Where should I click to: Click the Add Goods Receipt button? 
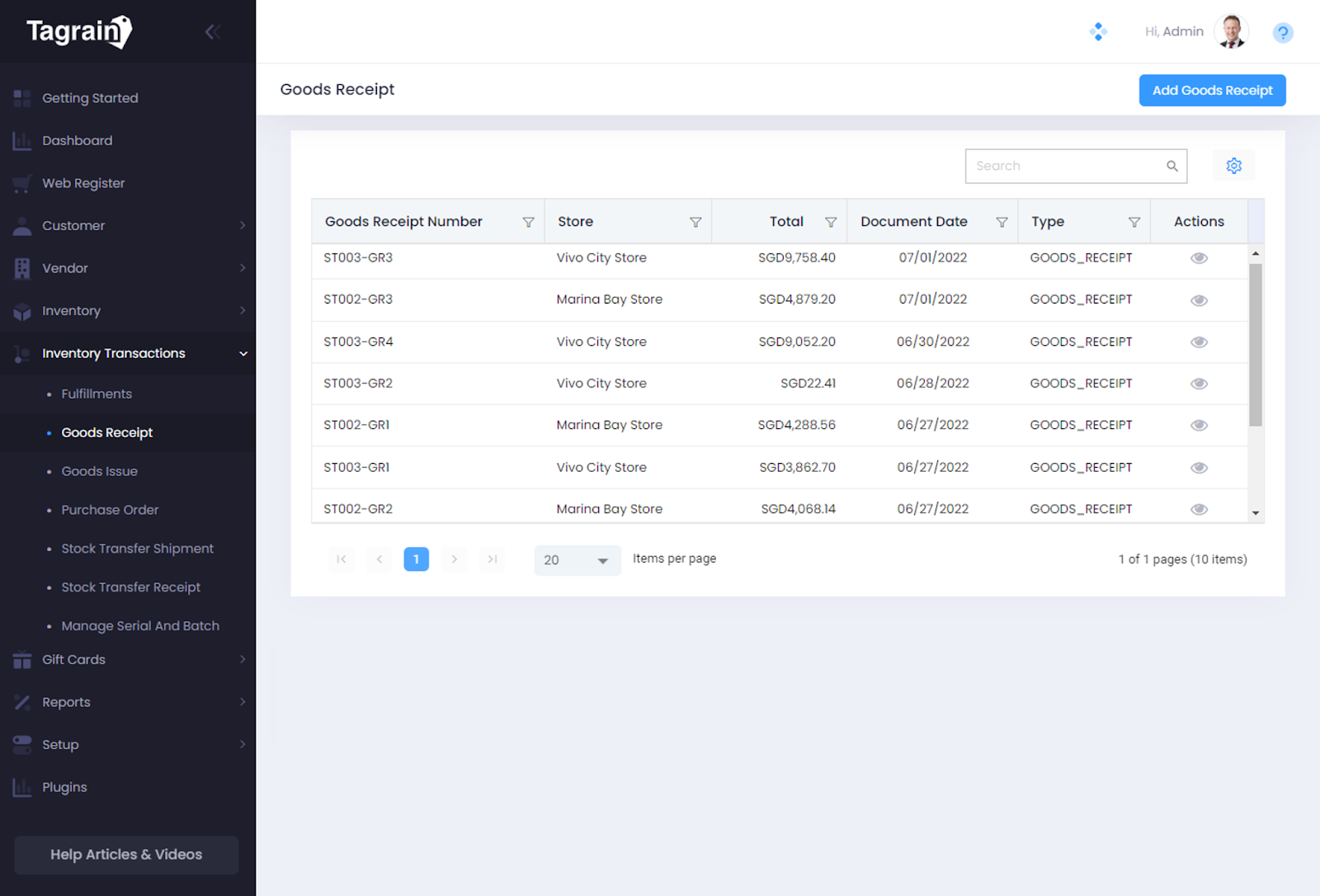coord(1212,91)
